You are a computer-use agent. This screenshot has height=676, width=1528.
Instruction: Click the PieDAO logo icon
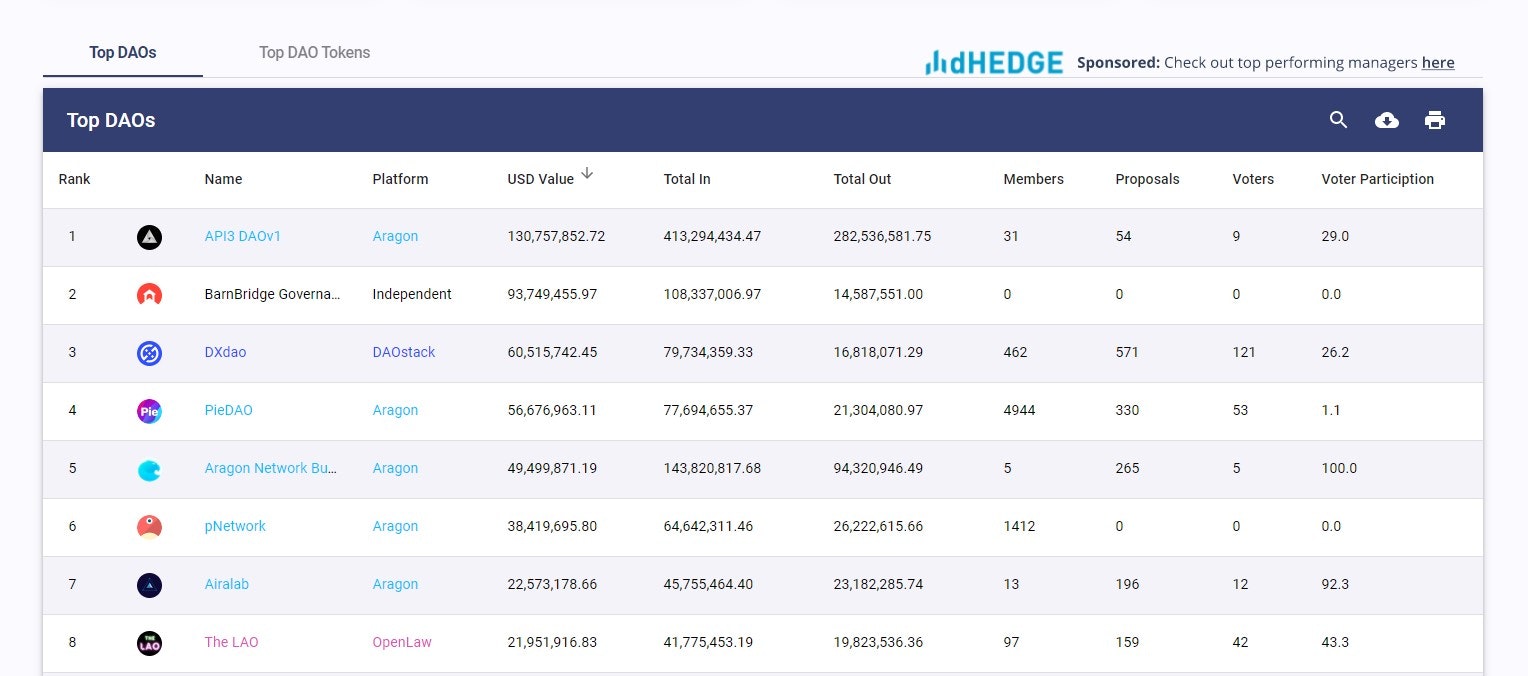pyautogui.click(x=149, y=410)
